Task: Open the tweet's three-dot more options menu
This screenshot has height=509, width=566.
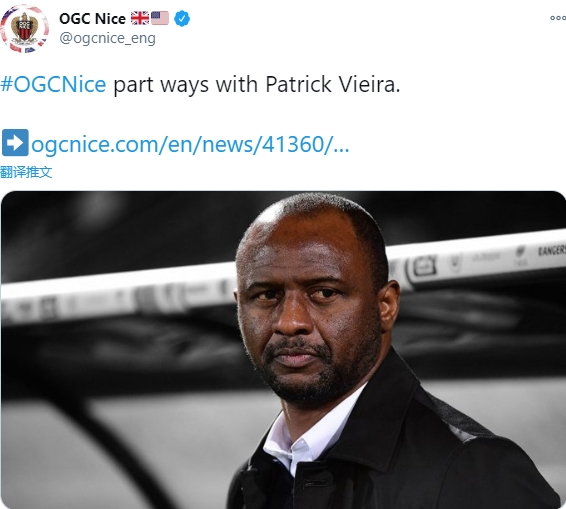Action: coord(558,18)
